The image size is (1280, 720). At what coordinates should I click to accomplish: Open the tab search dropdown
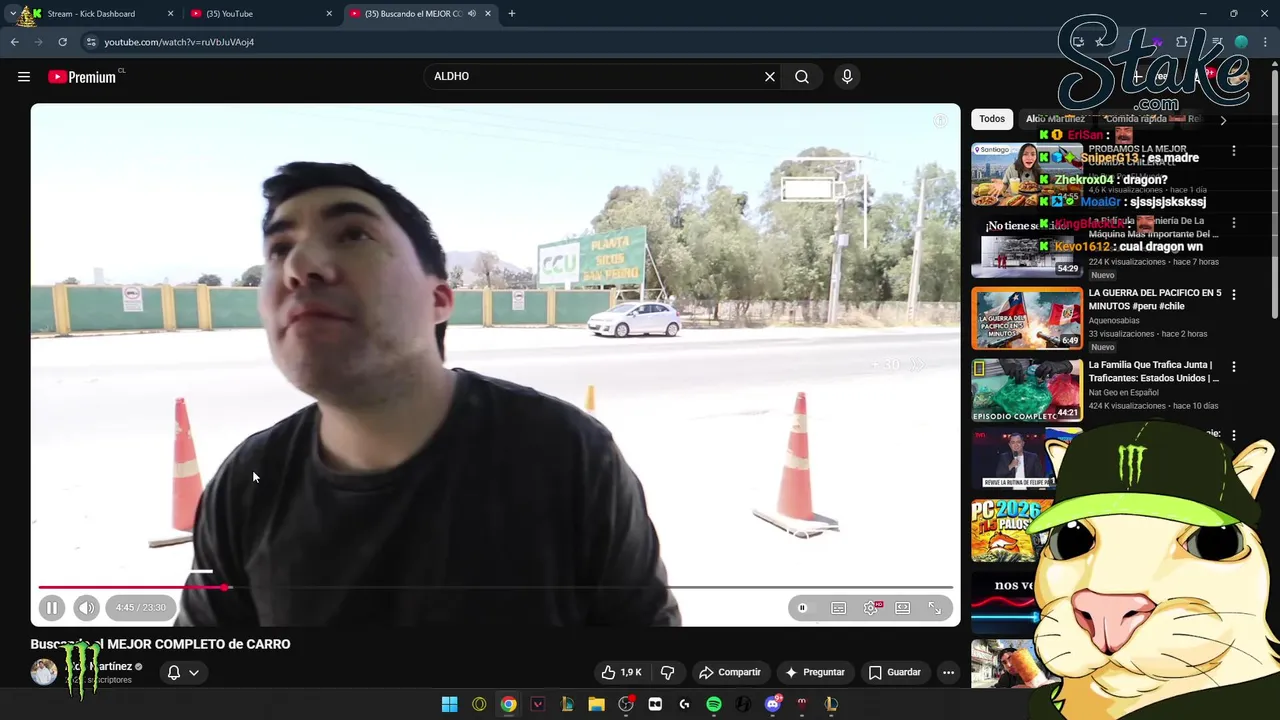click(x=12, y=14)
